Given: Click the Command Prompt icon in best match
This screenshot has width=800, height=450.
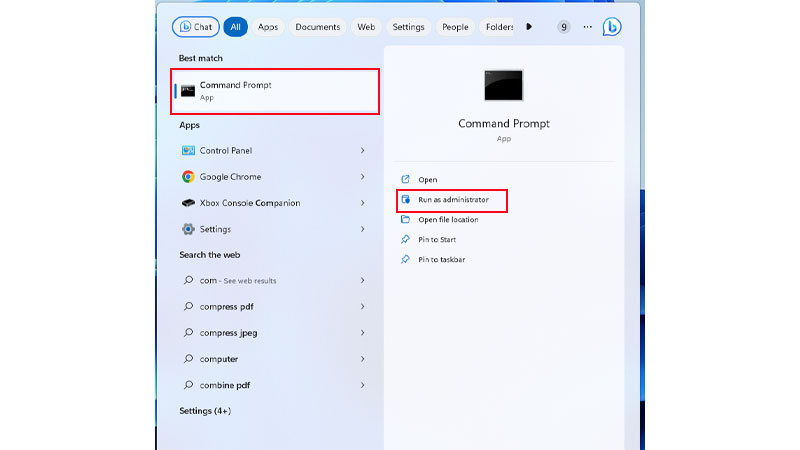Looking at the screenshot, I should pos(188,91).
